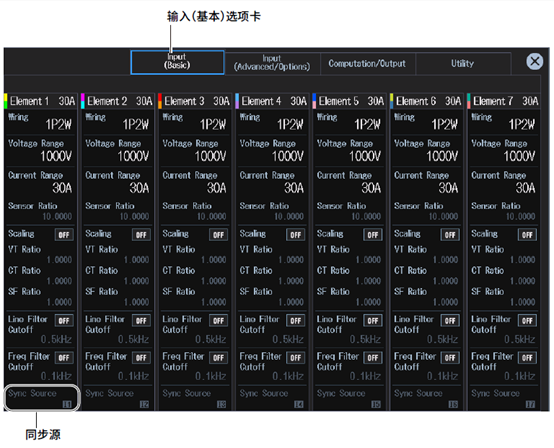Select Current Range 30A for Element 1
Viewport: 554px width, 448px height.
click(41, 182)
